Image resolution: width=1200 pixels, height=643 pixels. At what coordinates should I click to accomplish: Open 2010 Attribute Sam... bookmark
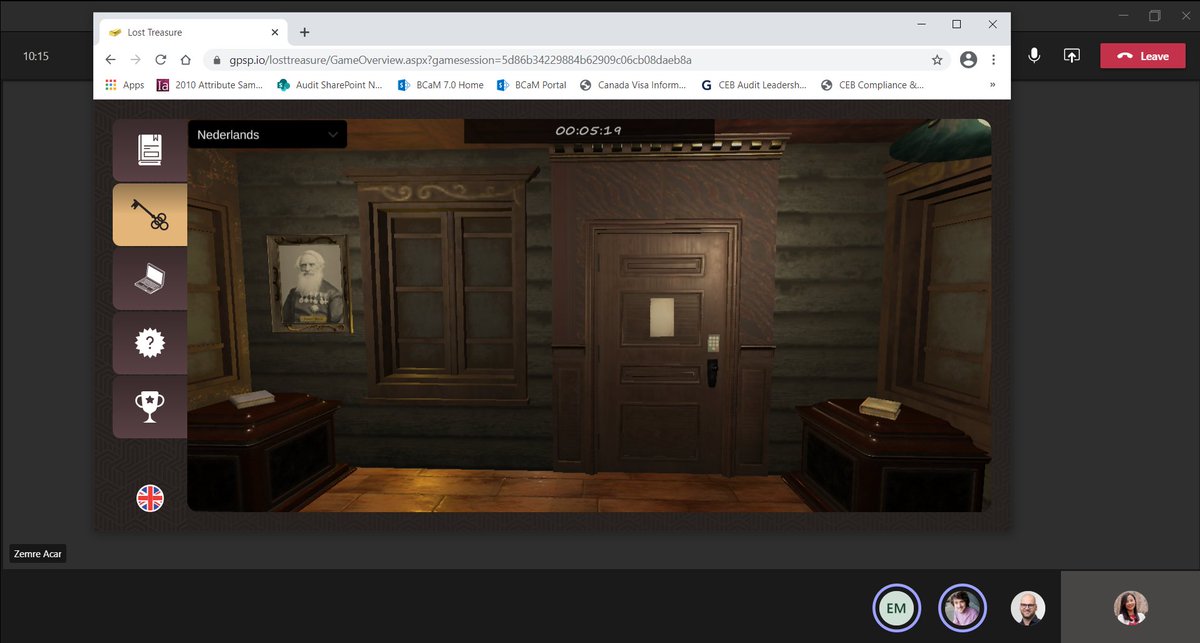point(210,85)
